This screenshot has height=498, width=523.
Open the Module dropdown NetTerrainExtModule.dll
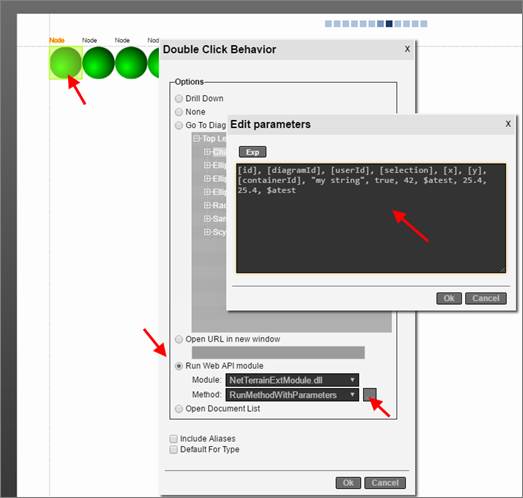pos(292,380)
